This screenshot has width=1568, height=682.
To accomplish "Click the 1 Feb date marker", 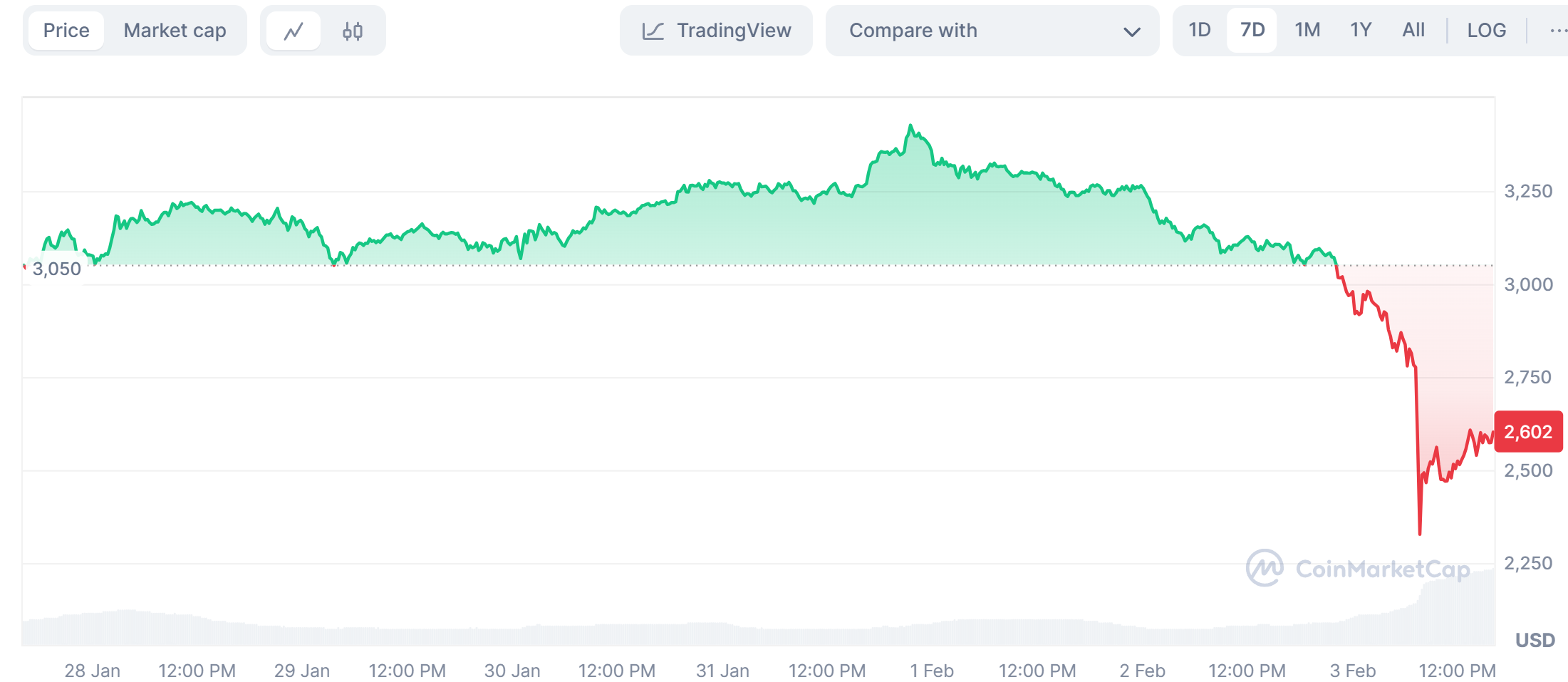I will coord(931,671).
